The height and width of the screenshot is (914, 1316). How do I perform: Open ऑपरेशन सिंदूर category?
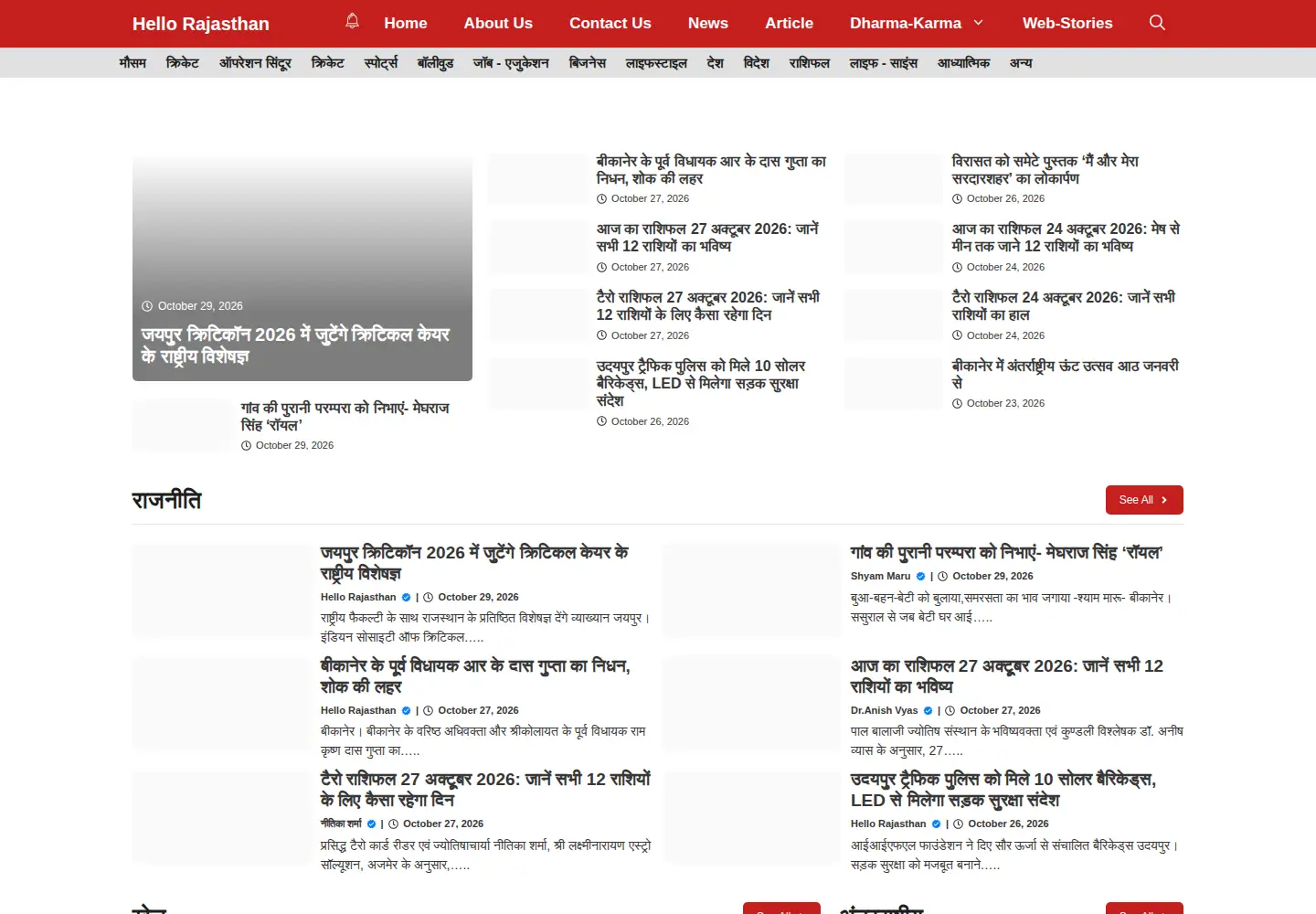[x=255, y=63]
